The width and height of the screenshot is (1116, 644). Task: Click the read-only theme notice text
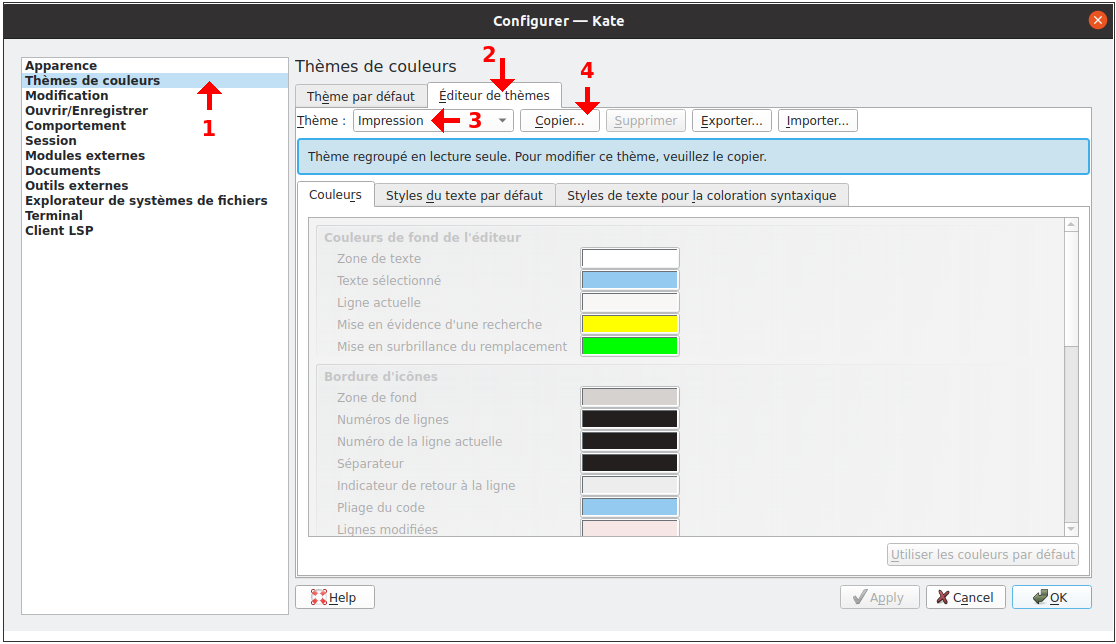pos(537,157)
